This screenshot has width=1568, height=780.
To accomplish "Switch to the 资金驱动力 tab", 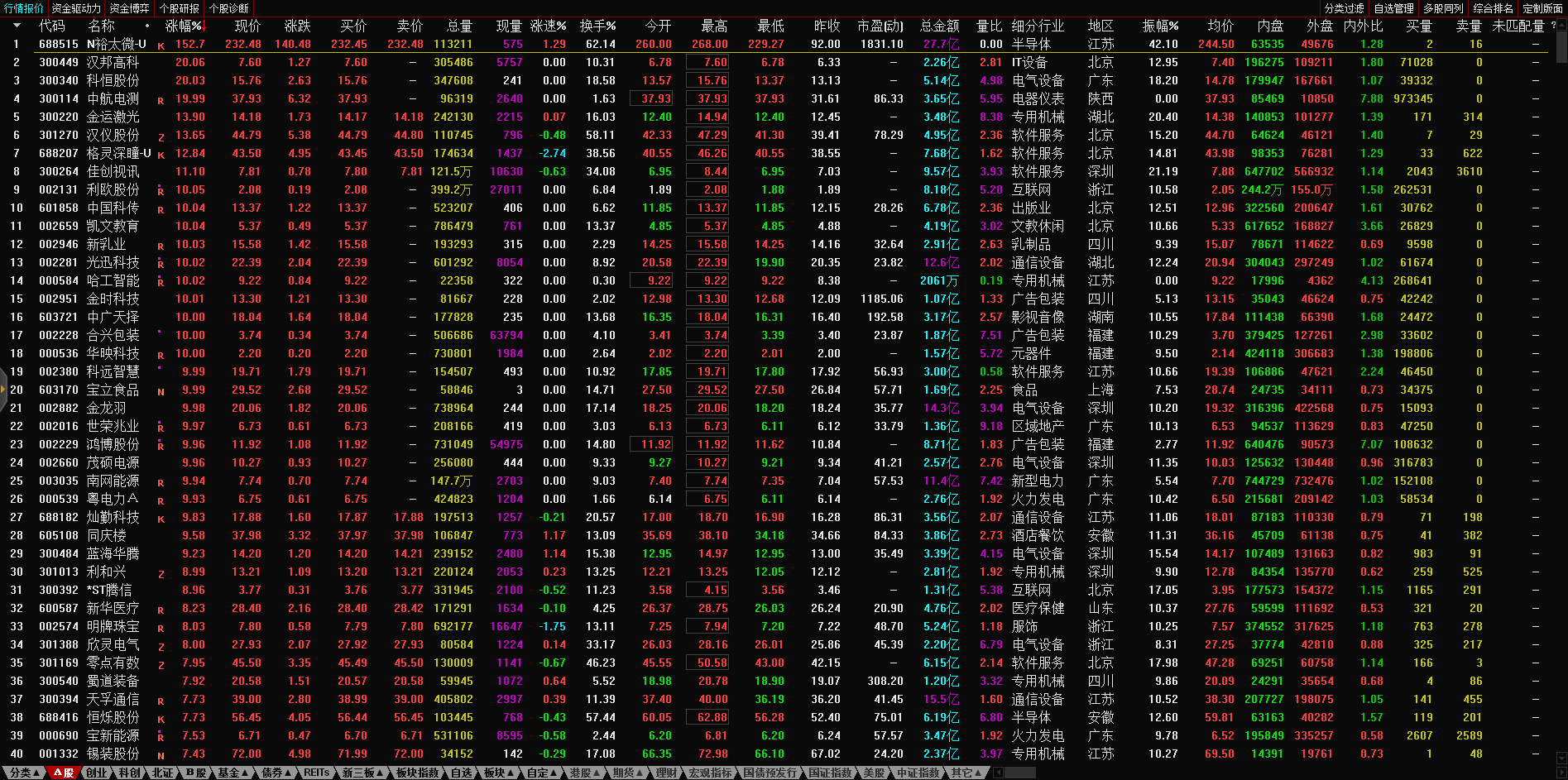I will (76, 8).
